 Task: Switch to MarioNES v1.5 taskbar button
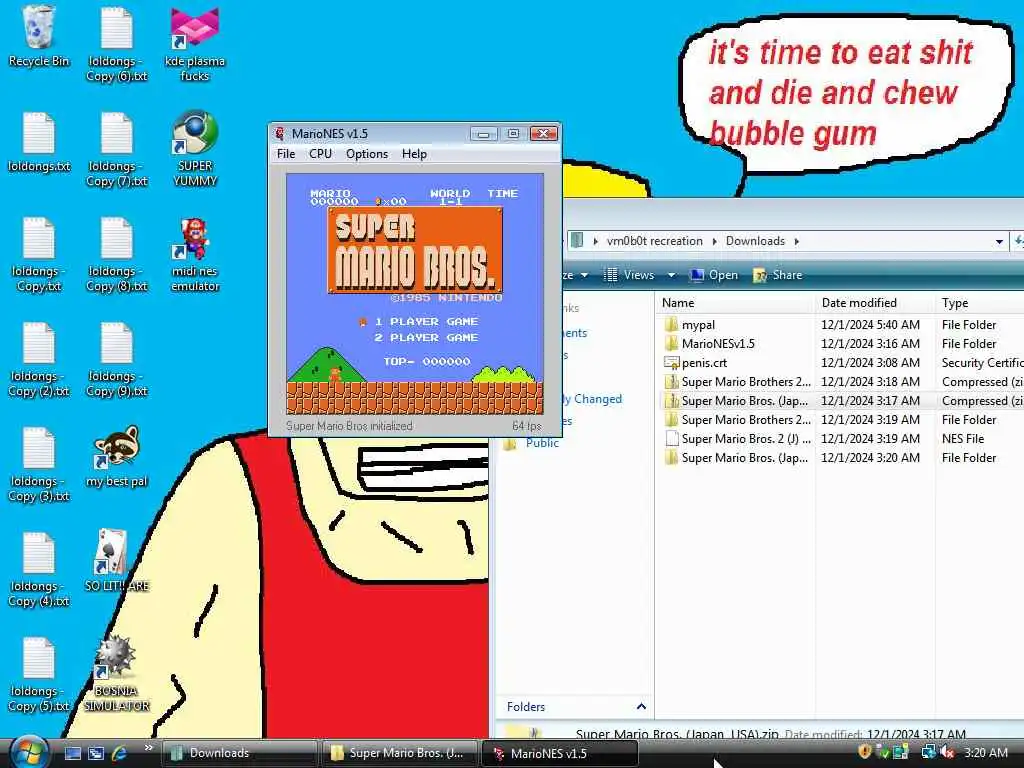pyautogui.click(x=559, y=753)
